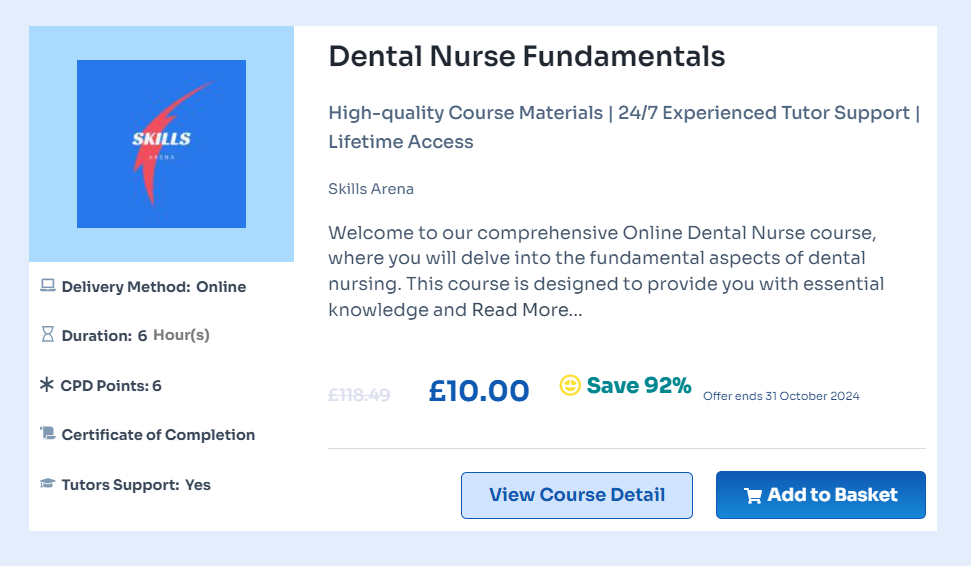This screenshot has width=971, height=566.
Task: Open the Dental Nurse Fundamentals course title
Action: [x=526, y=56]
